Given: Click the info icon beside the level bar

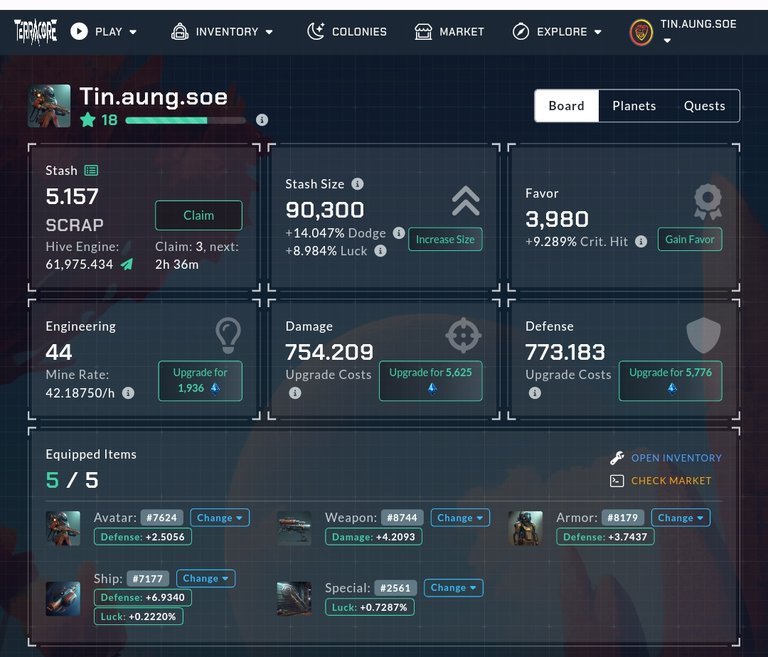Looking at the screenshot, I should pyautogui.click(x=262, y=120).
